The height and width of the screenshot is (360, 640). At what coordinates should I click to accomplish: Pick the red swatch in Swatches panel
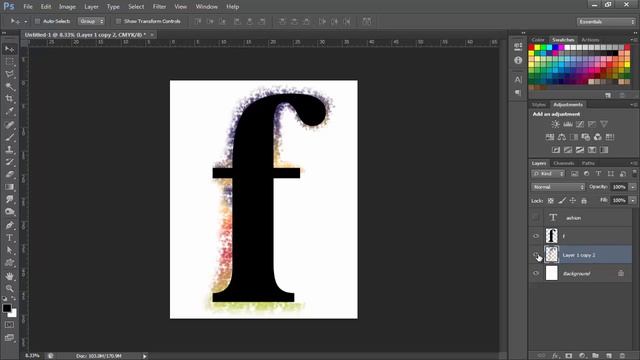(531, 47)
